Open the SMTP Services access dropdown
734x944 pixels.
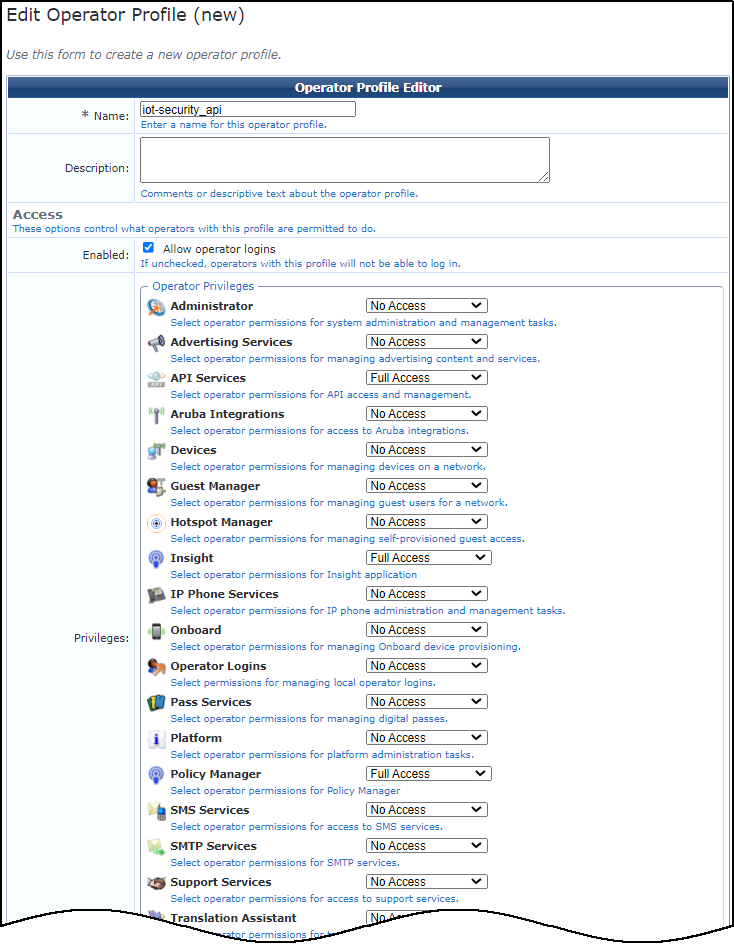[426, 846]
